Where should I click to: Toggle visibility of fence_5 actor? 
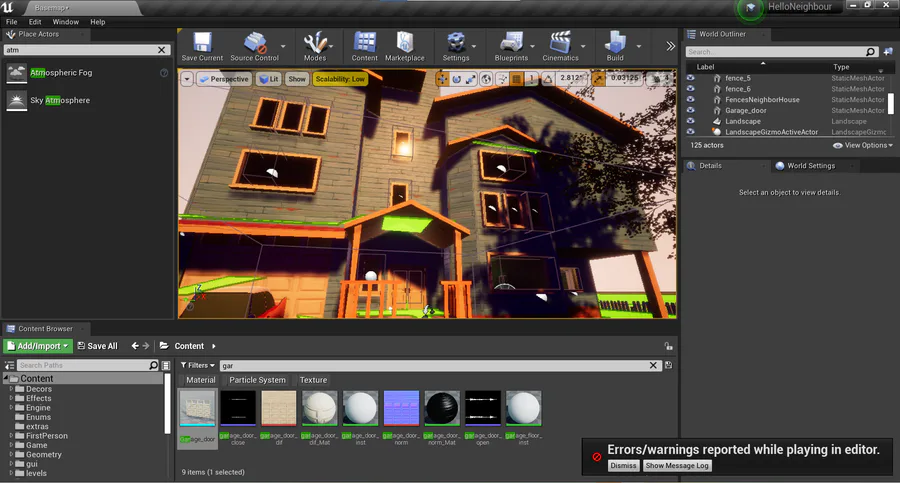(x=690, y=78)
